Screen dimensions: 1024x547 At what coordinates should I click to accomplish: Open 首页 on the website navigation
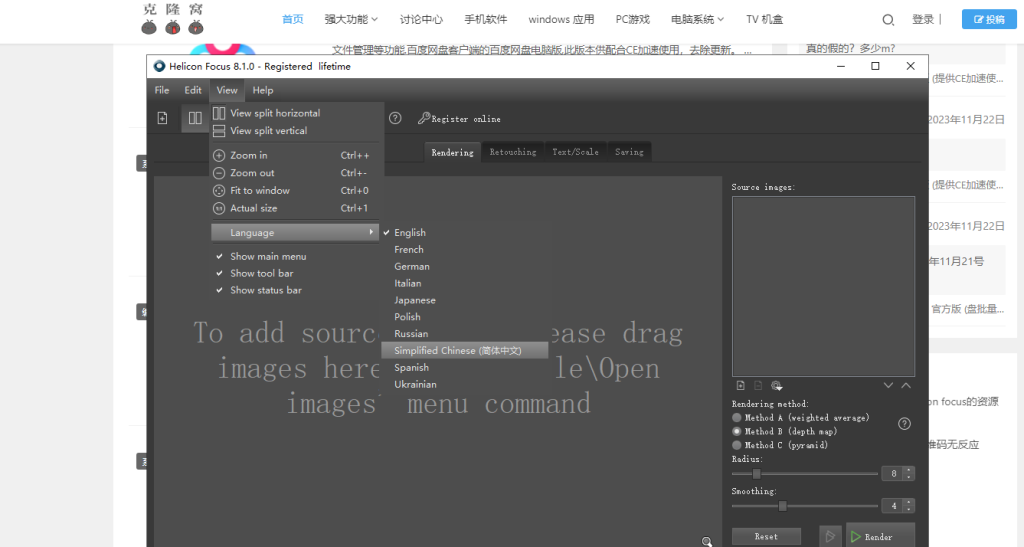(x=293, y=20)
